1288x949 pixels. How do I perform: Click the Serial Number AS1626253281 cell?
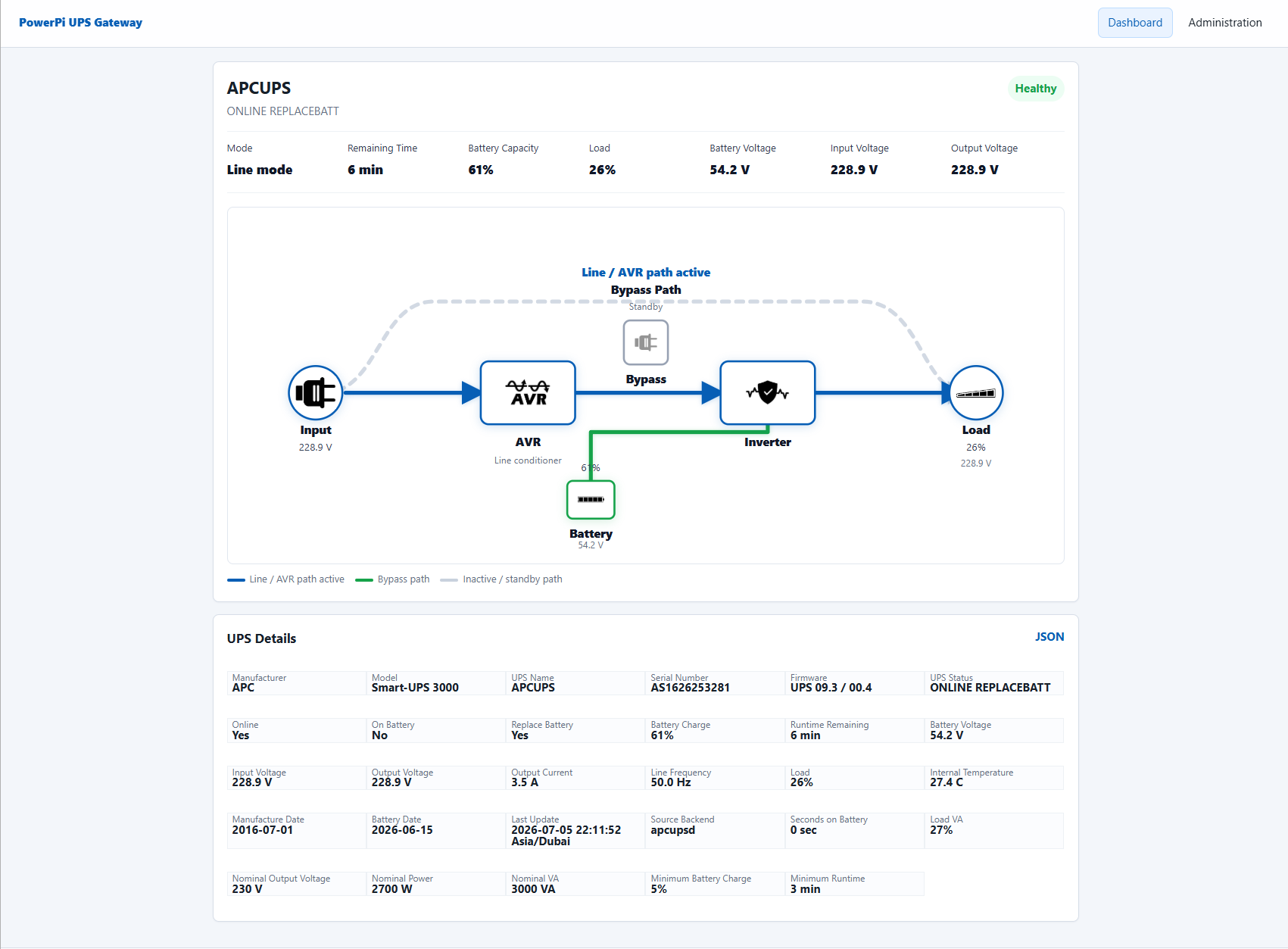[715, 683]
